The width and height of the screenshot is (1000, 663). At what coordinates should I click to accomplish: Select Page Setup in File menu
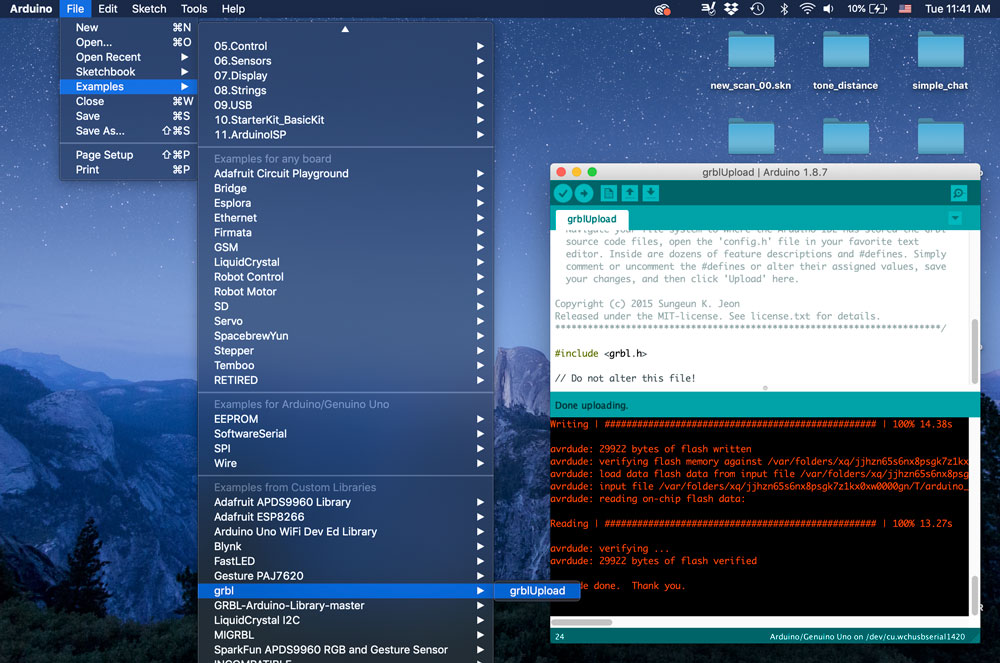pyautogui.click(x=128, y=155)
